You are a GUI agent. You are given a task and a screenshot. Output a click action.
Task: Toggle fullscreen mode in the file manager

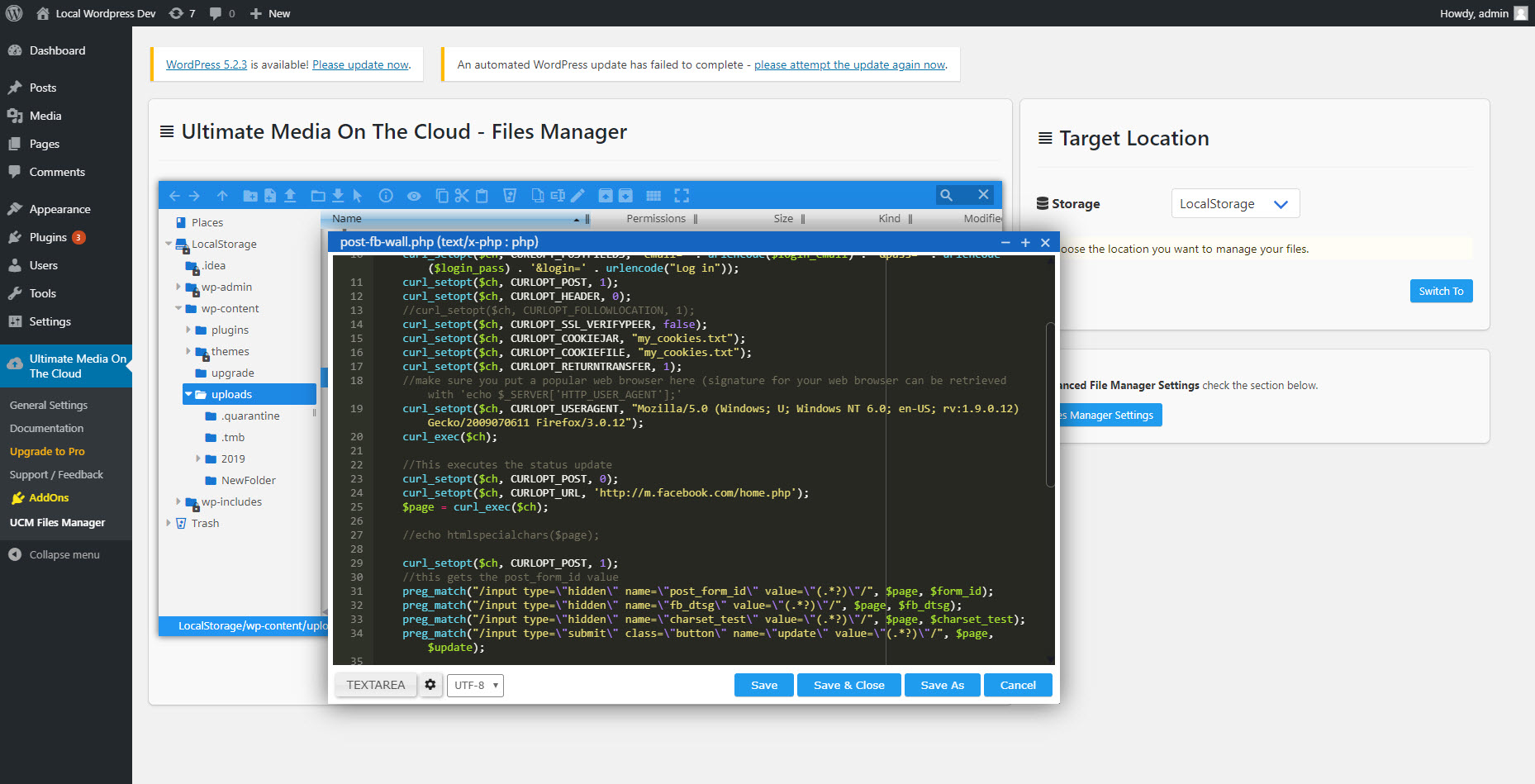point(682,196)
